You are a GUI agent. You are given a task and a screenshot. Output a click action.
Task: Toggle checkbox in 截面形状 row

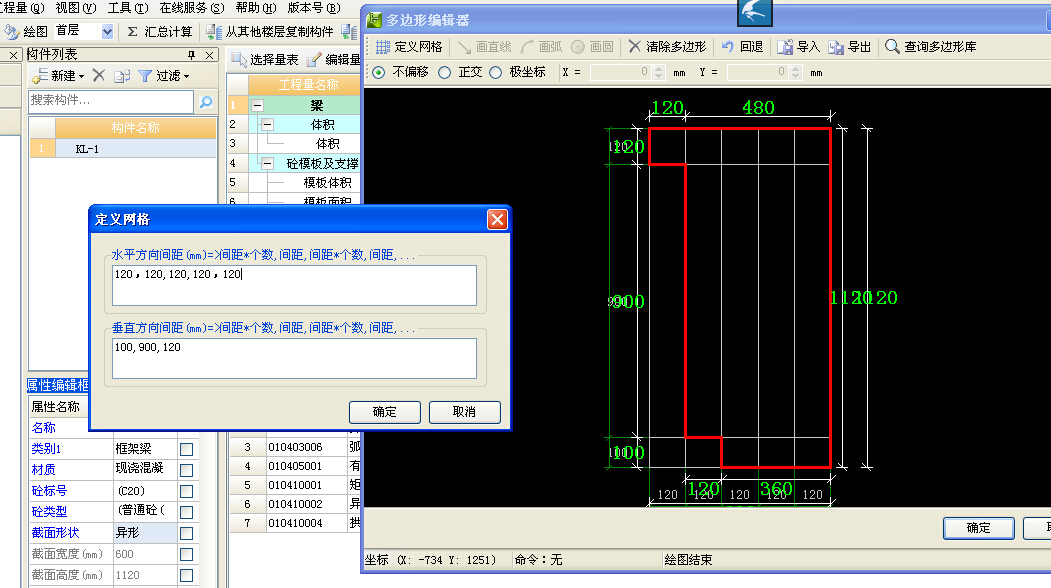point(186,533)
